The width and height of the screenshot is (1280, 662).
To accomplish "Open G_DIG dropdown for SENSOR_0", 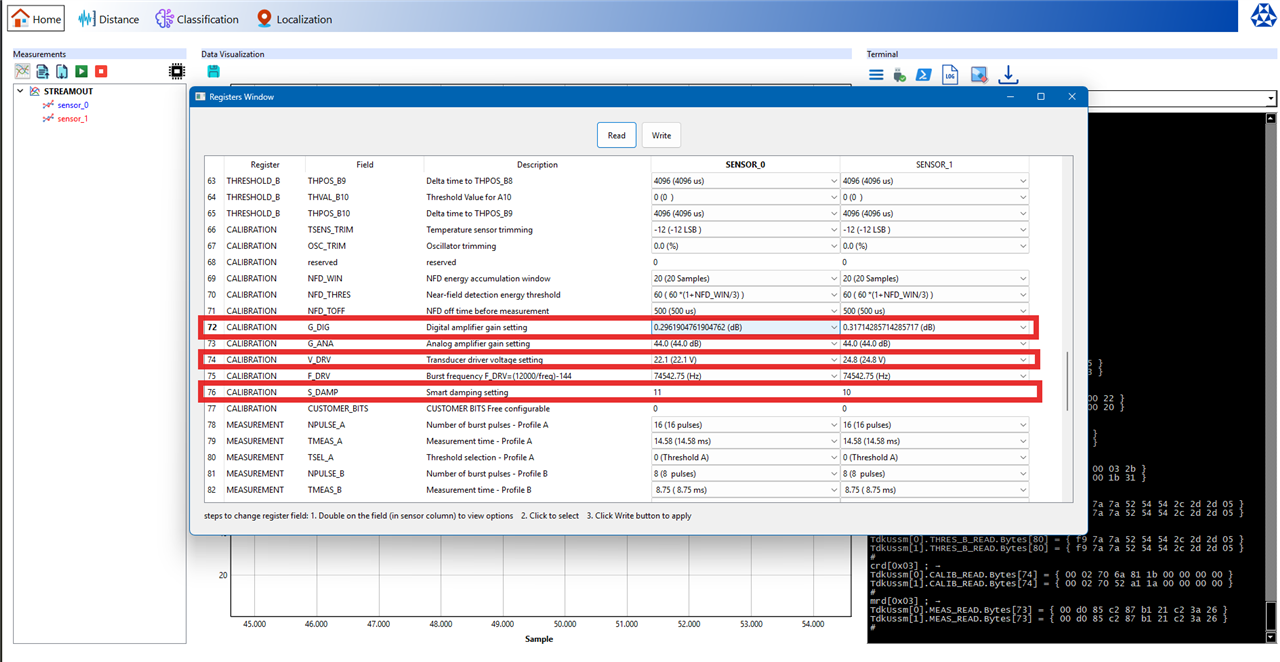I will (834, 327).
